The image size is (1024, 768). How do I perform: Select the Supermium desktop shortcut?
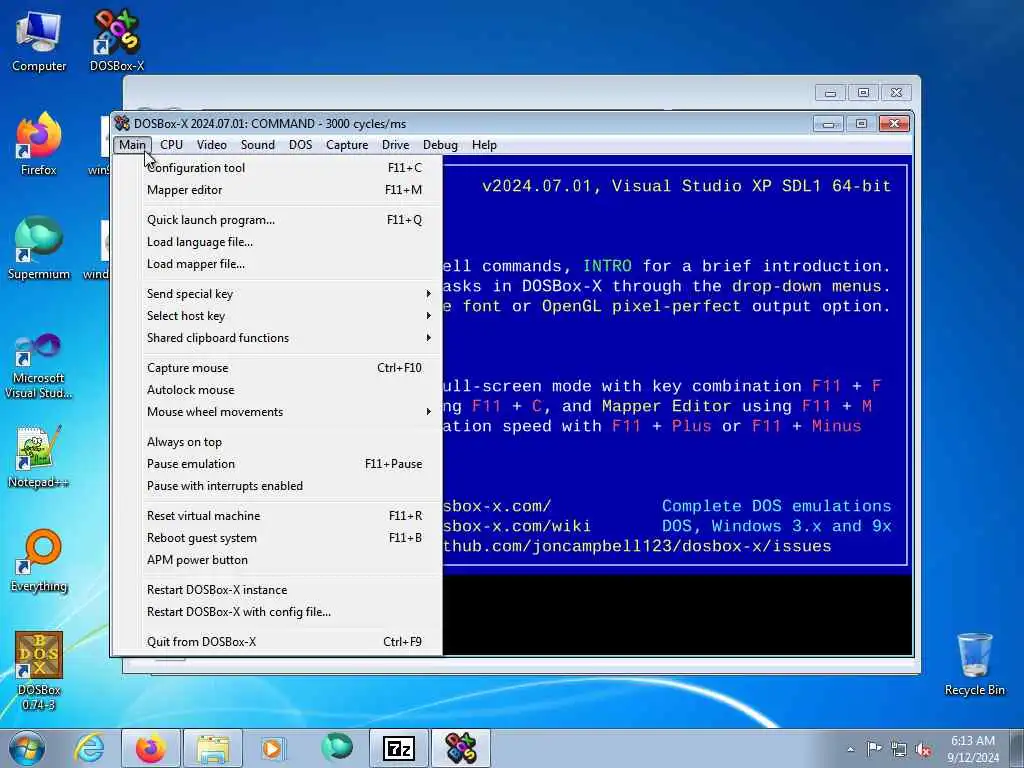pyautogui.click(x=39, y=249)
